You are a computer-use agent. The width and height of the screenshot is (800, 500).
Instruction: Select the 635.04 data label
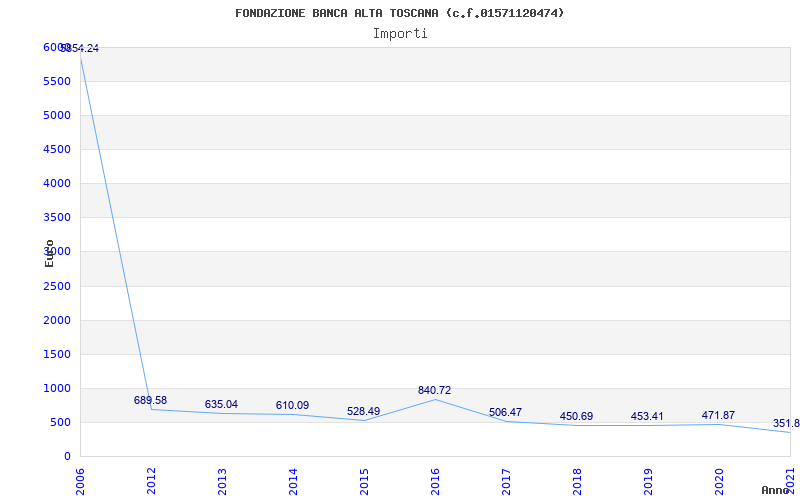221,405
